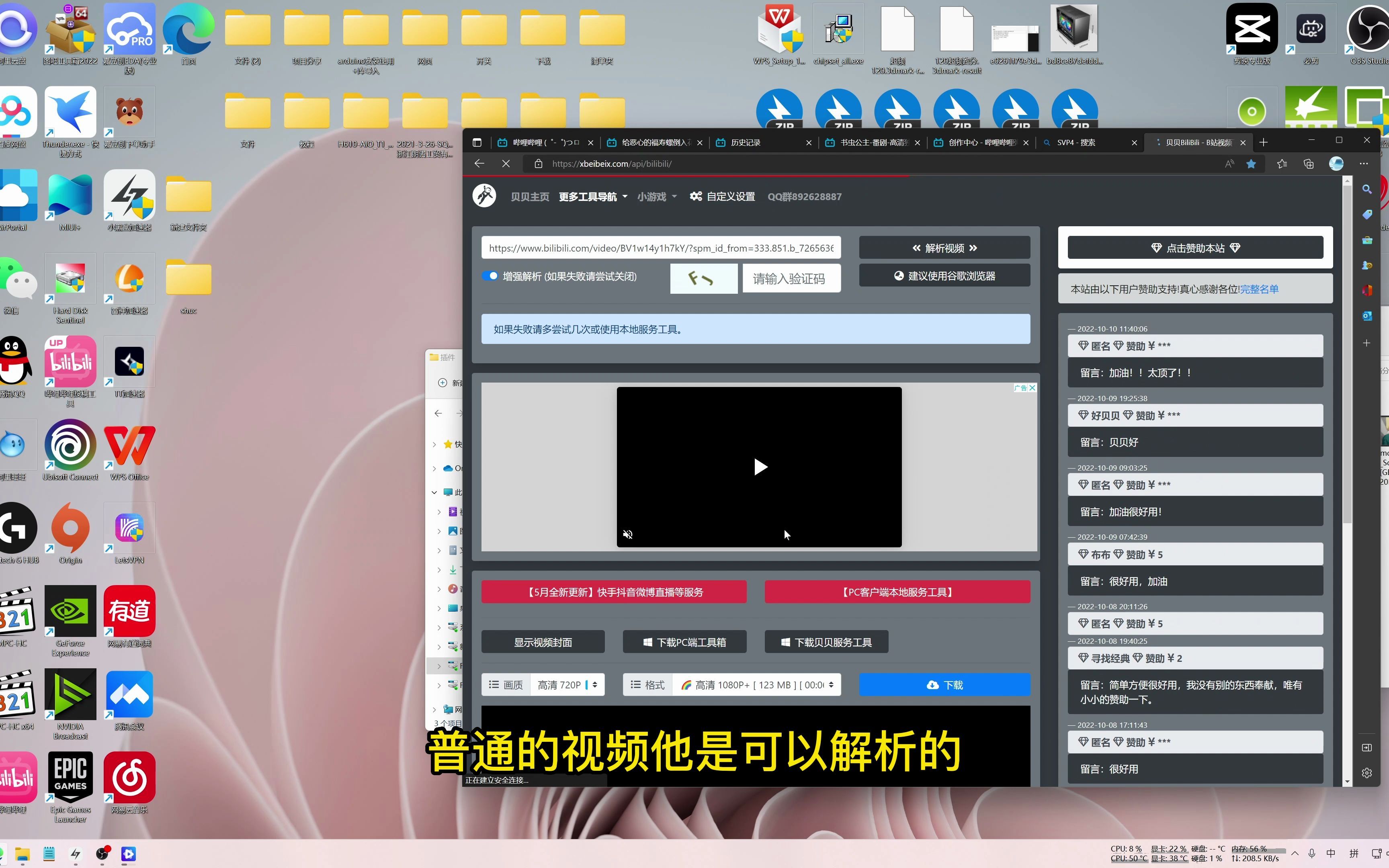Open the Ubisoft Connect desktop shortcut

(71, 450)
